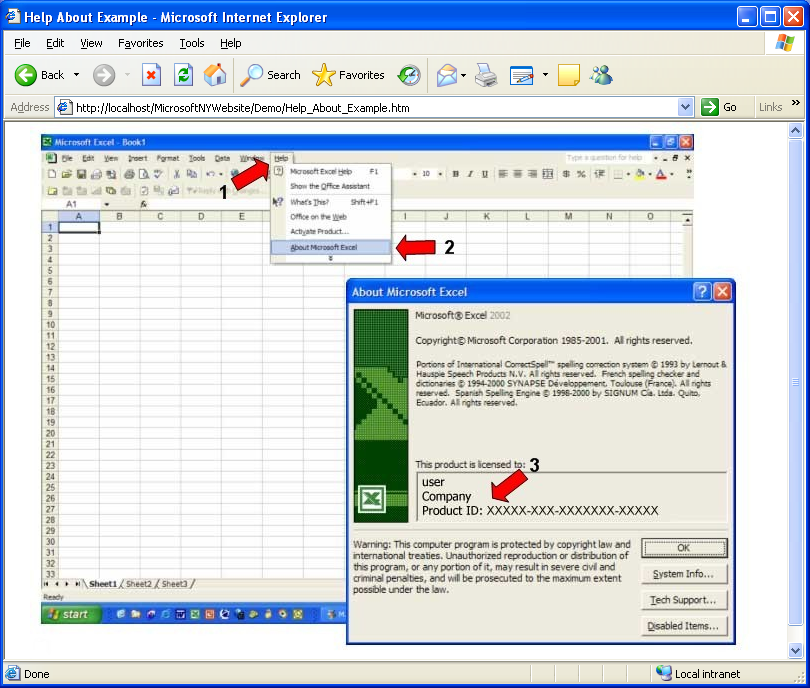Click the Forward arrow button in IE
Screen dimensions: 810x688
click(x=104, y=75)
